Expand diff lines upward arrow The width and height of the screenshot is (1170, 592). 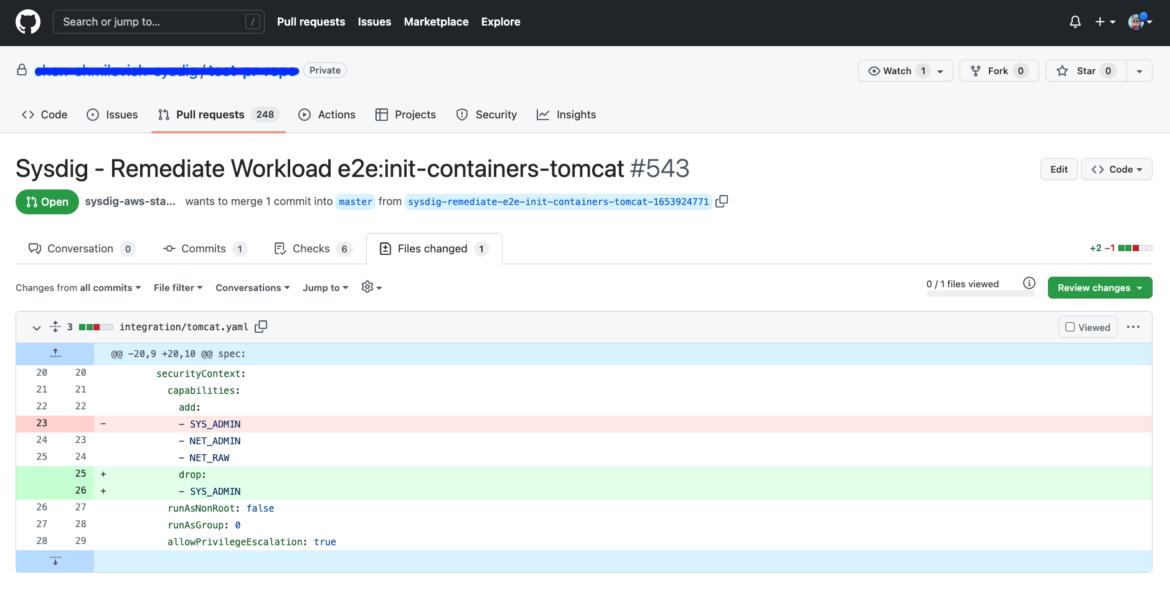pos(55,353)
